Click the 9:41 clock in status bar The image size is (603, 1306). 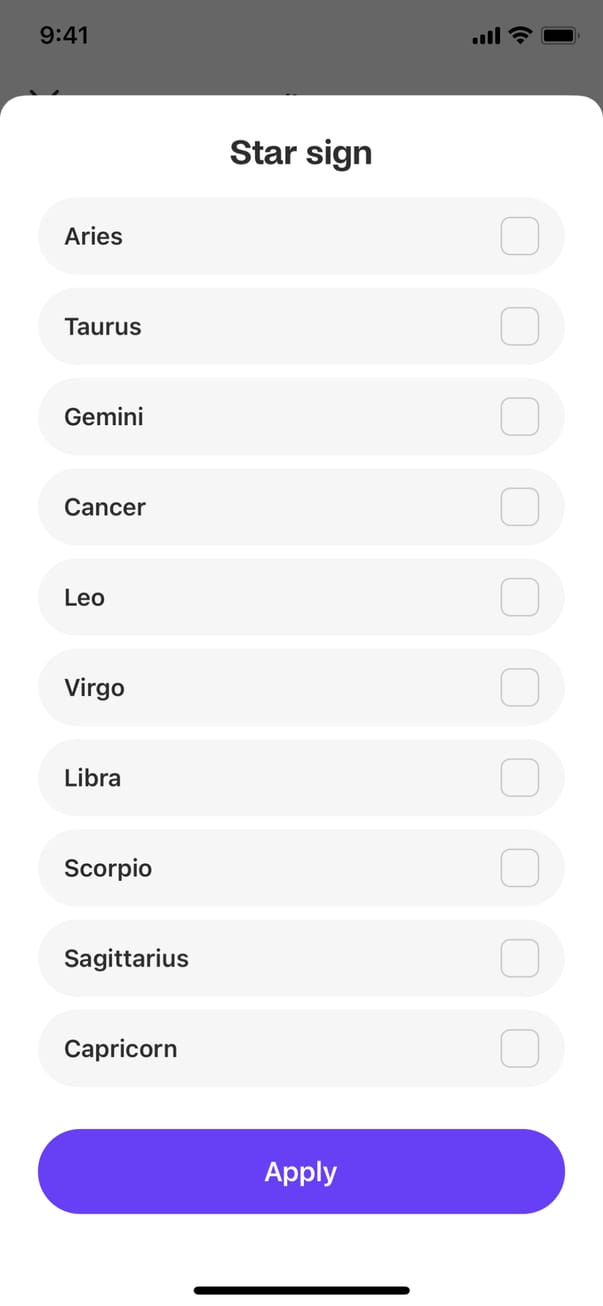coord(64,36)
